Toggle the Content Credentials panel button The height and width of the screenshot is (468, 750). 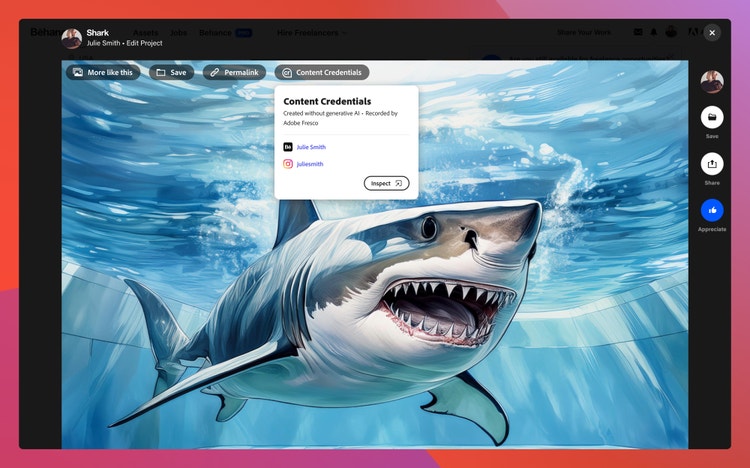322,72
